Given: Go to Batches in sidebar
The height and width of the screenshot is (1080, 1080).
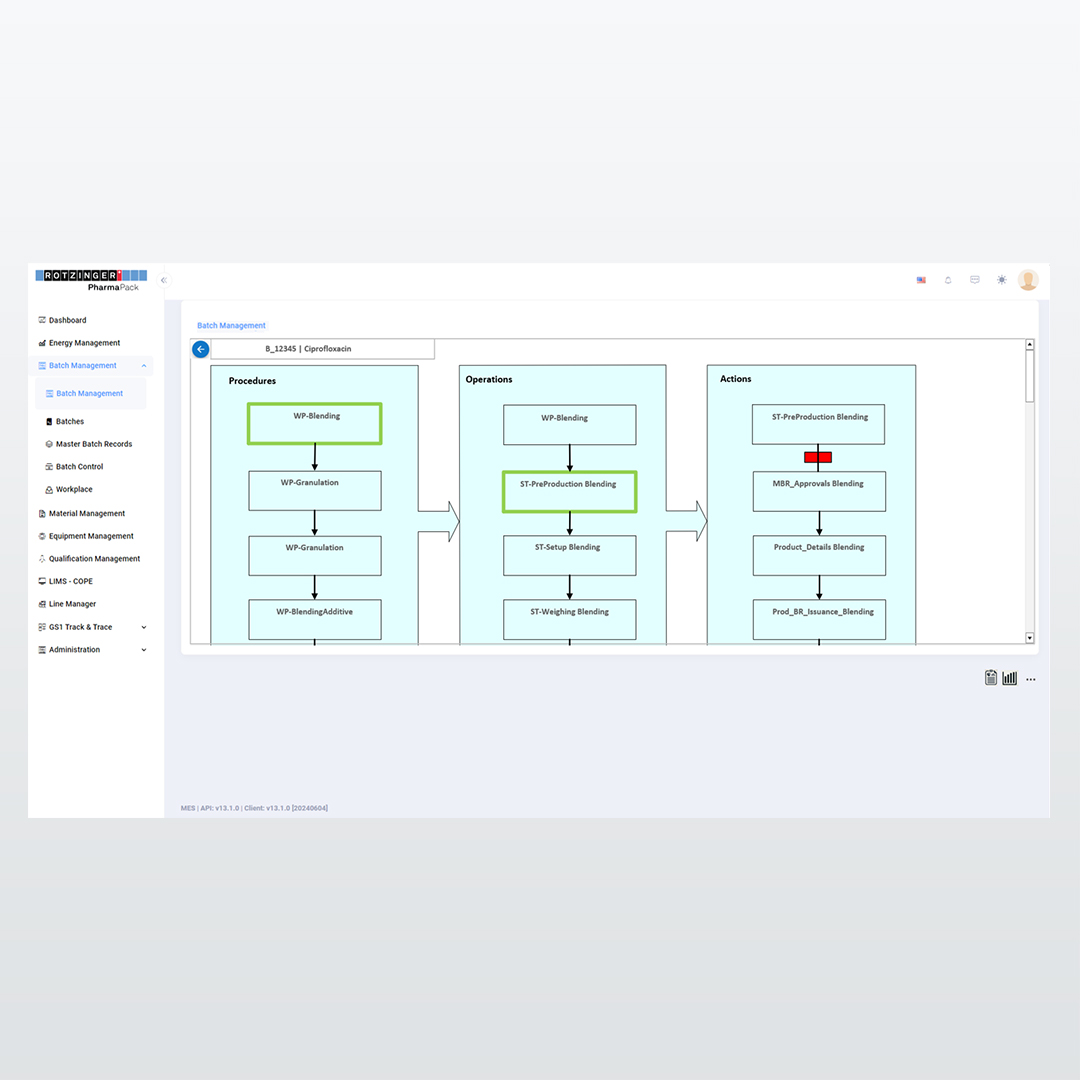Looking at the screenshot, I should pyautogui.click(x=70, y=422).
